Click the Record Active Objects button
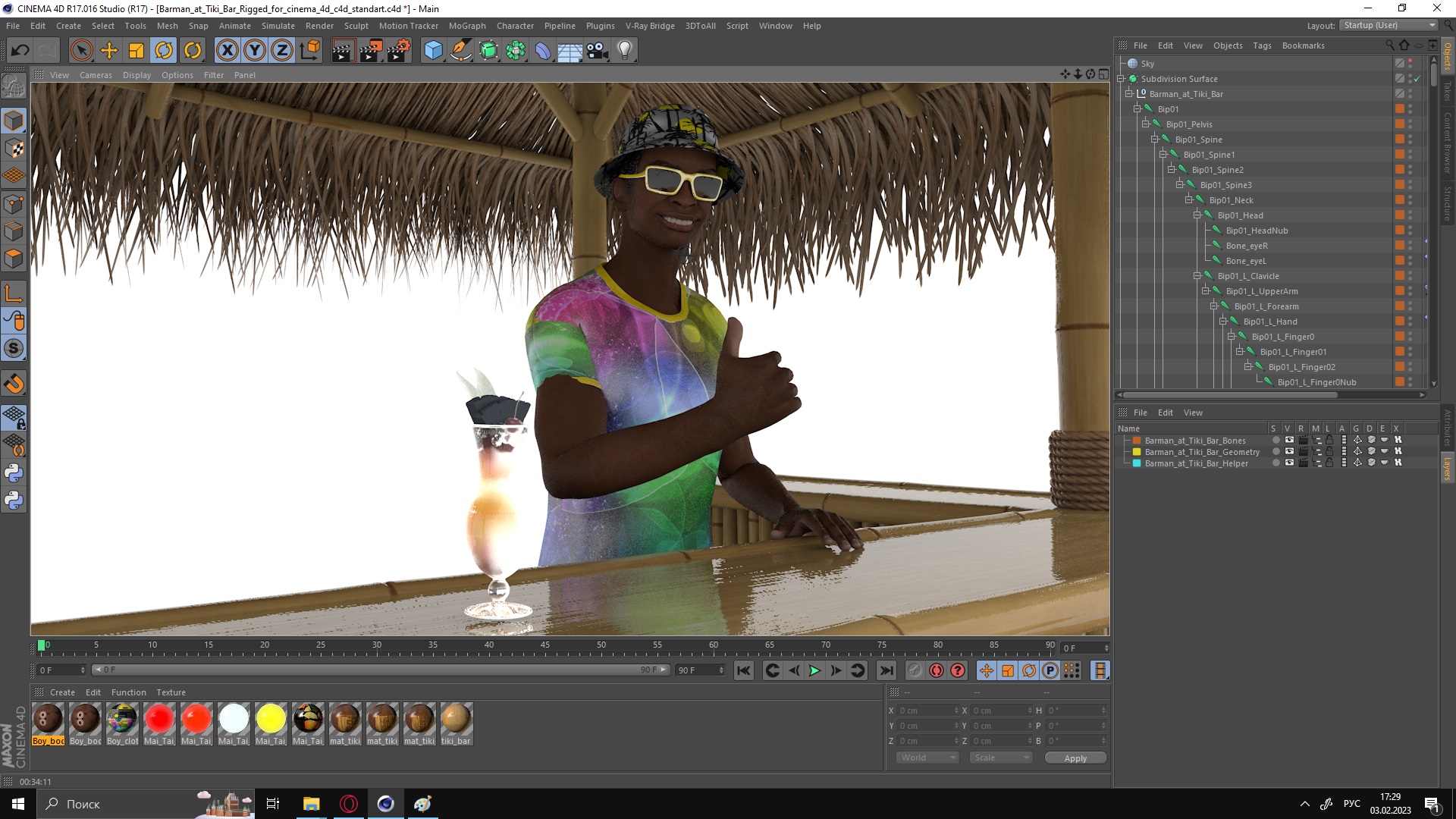1456x819 pixels. (915, 670)
